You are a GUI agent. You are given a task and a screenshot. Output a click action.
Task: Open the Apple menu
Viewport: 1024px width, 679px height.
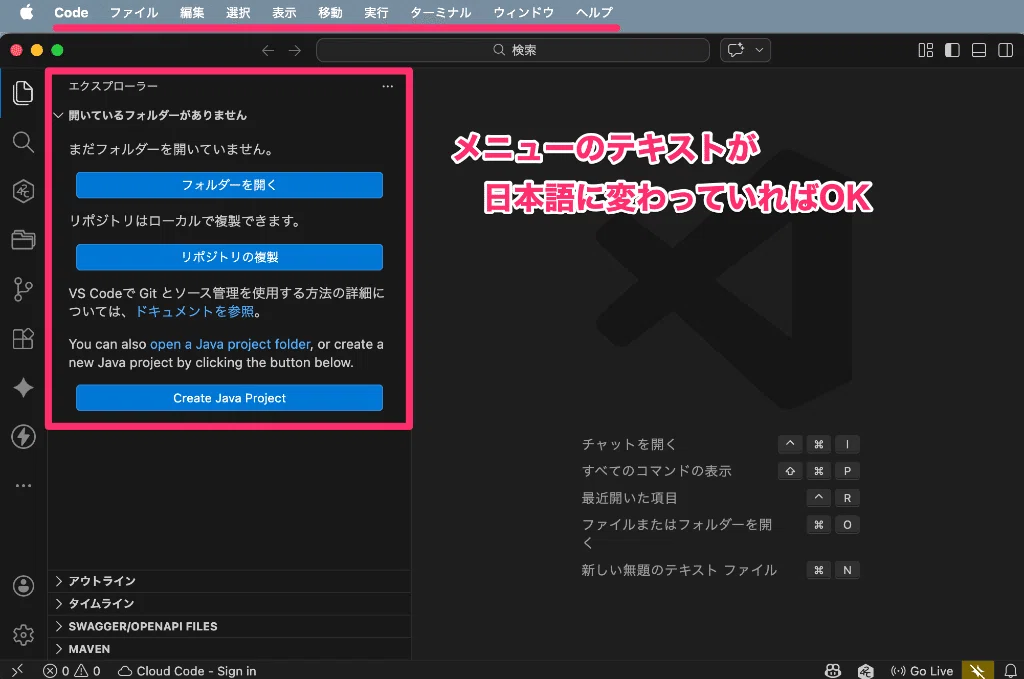tap(26, 12)
